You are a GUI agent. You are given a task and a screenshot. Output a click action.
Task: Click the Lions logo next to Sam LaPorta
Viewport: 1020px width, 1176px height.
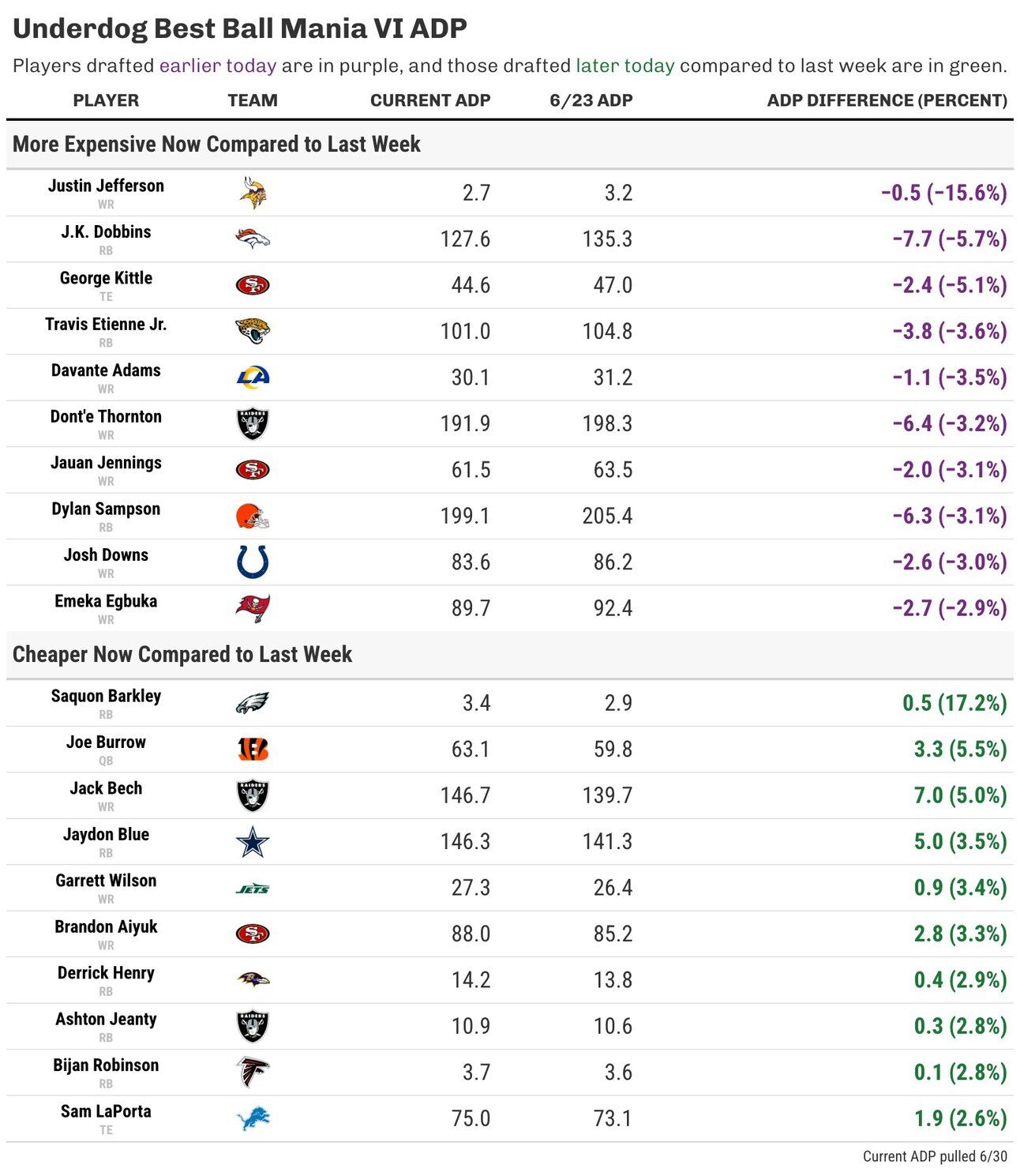253,1118
